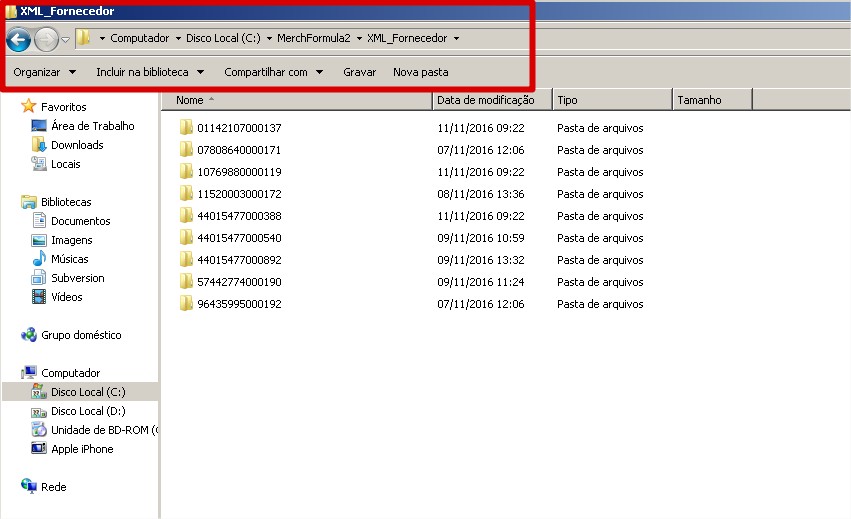Click the Apple iPhone device icon
This screenshot has height=519, width=851.
coord(39,449)
